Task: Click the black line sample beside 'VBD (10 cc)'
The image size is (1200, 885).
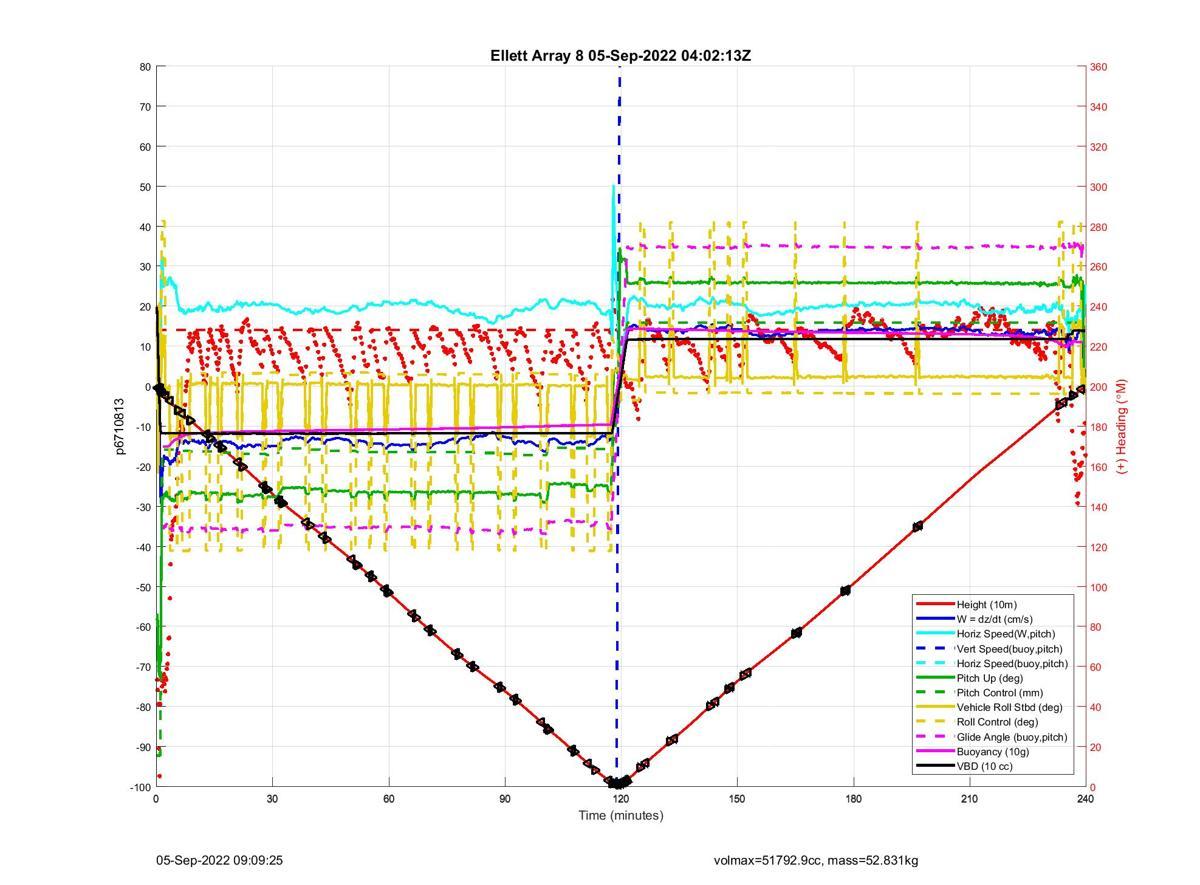Action: (x=934, y=766)
